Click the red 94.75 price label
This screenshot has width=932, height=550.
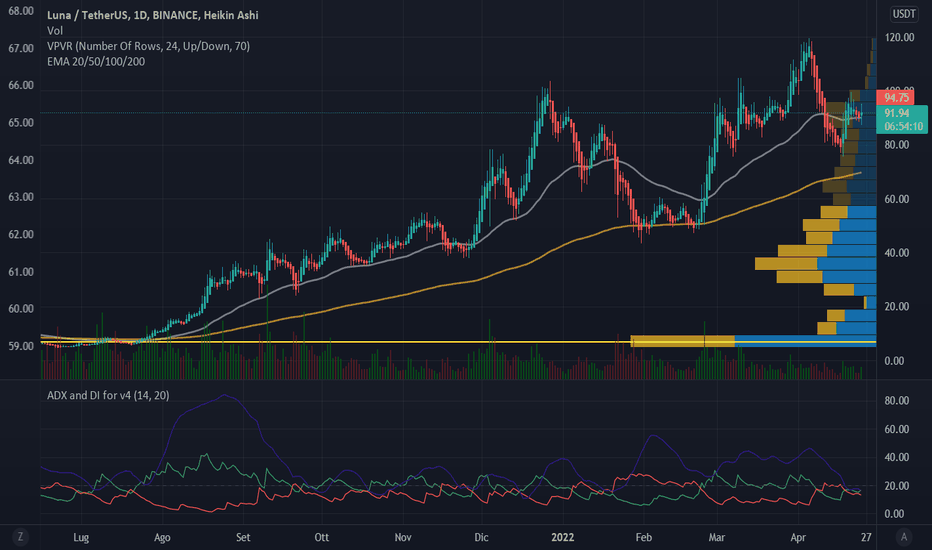click(896, 98)
